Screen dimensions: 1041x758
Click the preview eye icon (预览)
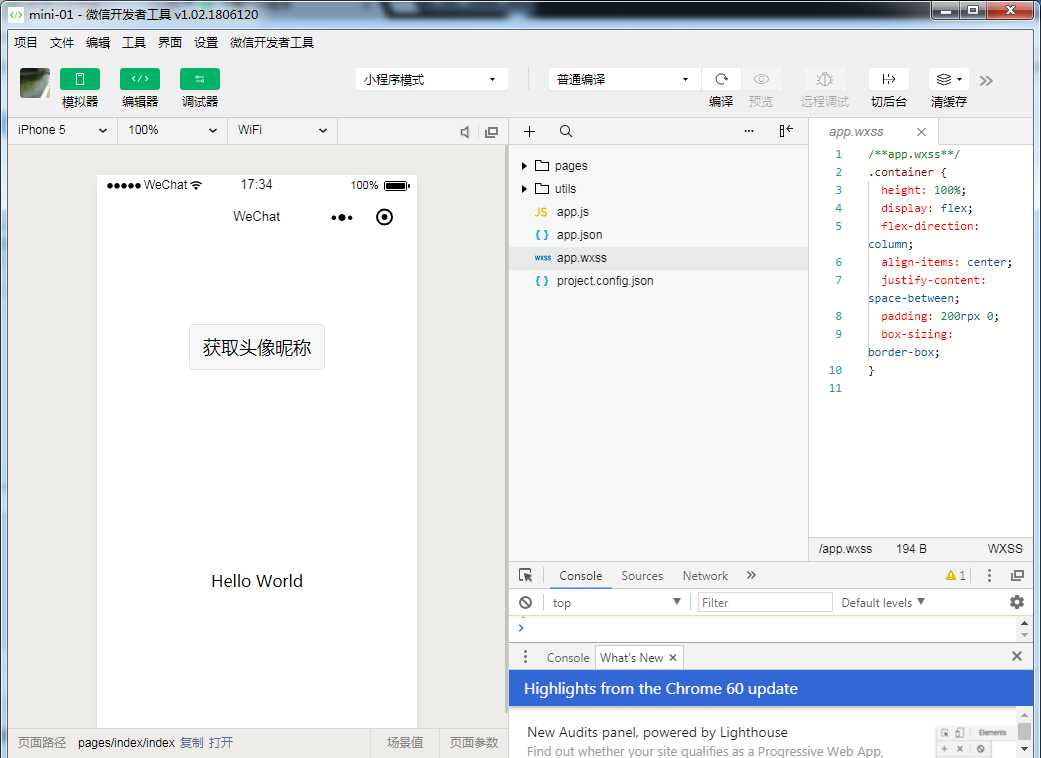pyautogui.click(x=761, y=79)
